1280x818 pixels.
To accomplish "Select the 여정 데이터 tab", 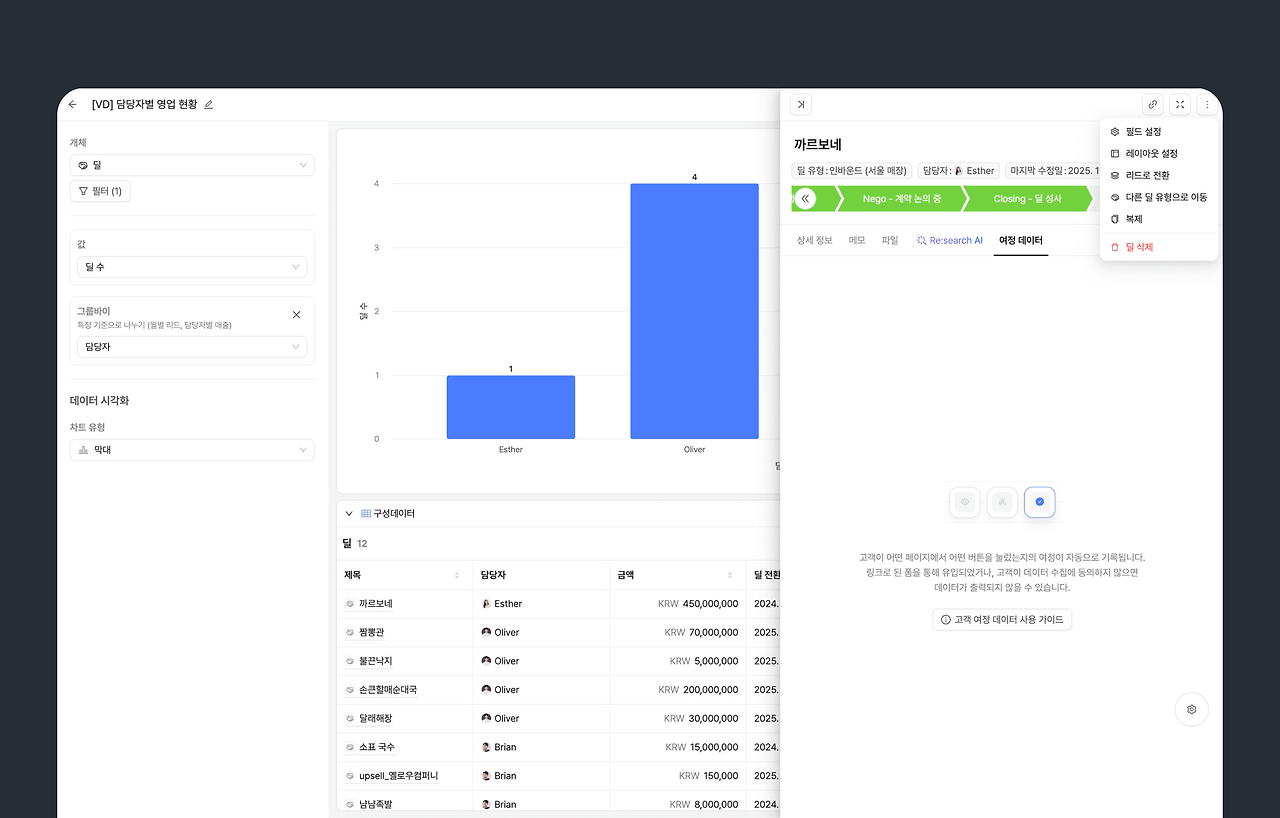I will (1021, 240).
